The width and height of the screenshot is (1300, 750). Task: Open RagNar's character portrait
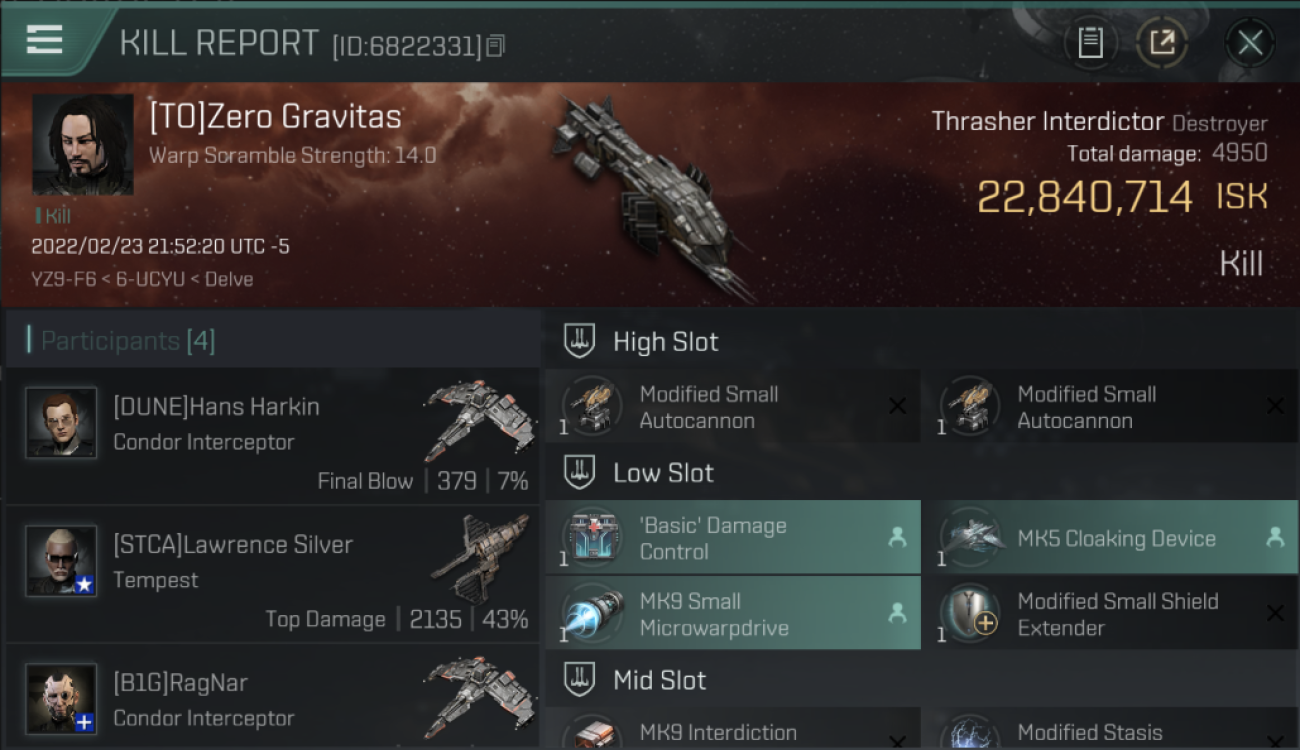point(61,698)
